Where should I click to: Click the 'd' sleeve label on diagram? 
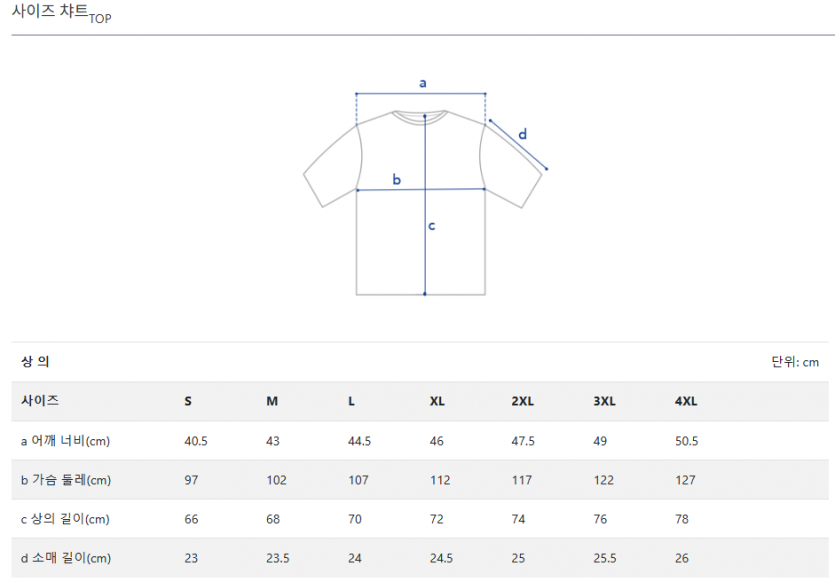tap(522, 133)
